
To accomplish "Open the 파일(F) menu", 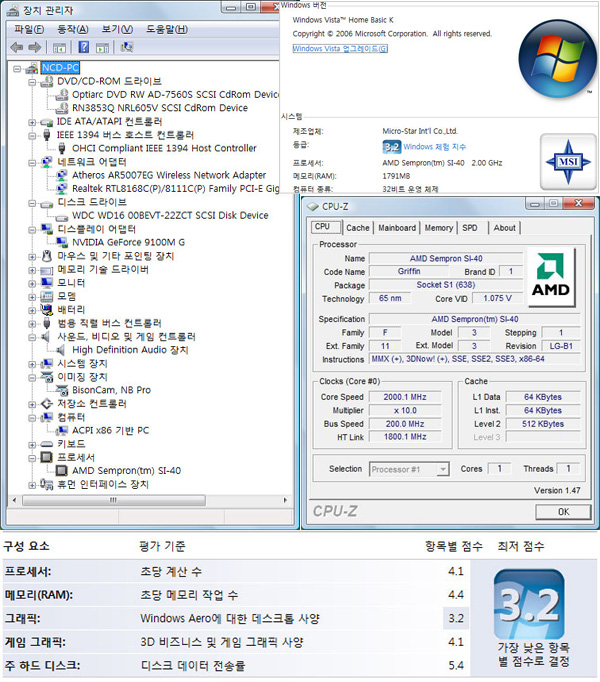I will click(29, 29).
